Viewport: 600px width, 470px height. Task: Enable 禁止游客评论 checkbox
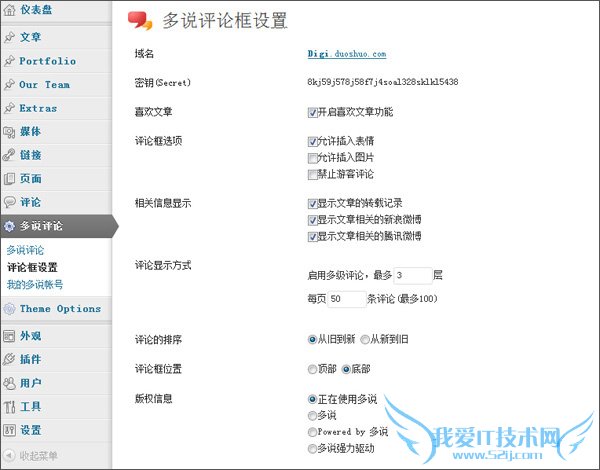point(312,175)
